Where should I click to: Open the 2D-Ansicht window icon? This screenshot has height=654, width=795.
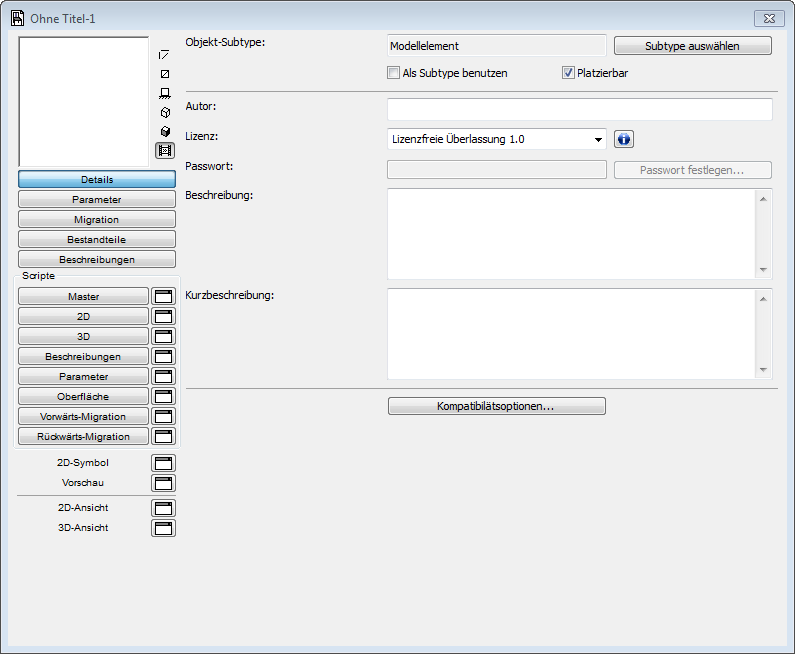(163, 508)
